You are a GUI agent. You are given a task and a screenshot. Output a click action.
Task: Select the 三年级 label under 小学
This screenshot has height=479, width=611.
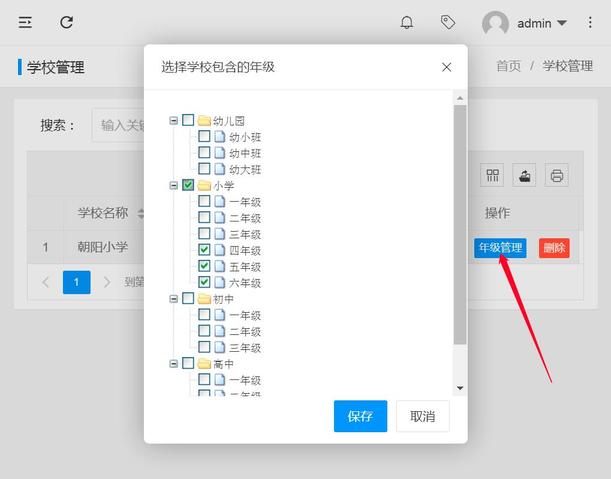click(245, 234)
